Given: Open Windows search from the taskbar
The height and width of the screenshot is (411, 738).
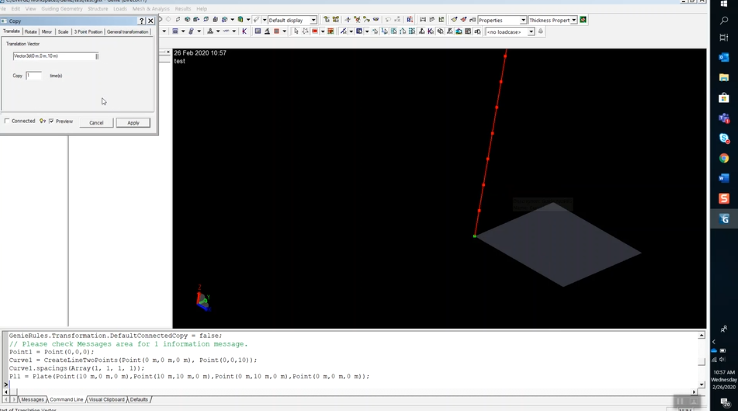Looking at the screenshot, I should (724, 20).
